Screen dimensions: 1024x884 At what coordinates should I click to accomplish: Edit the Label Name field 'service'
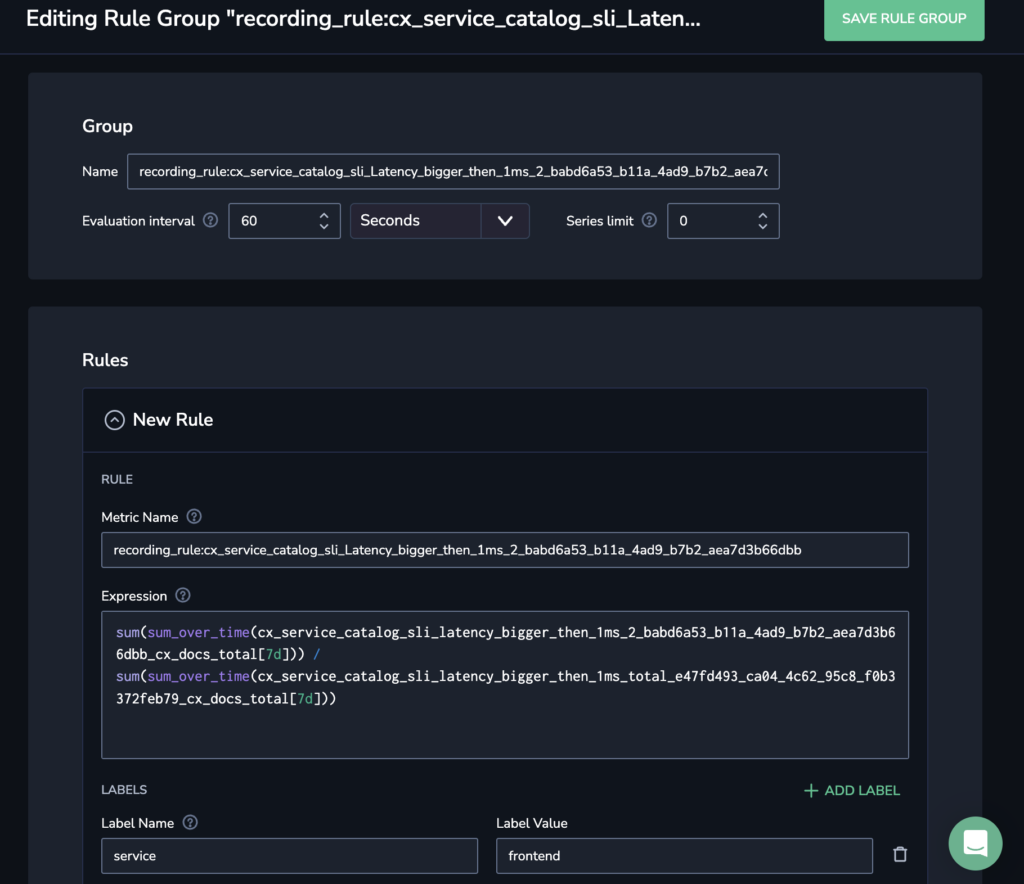(x=289, y=856)
